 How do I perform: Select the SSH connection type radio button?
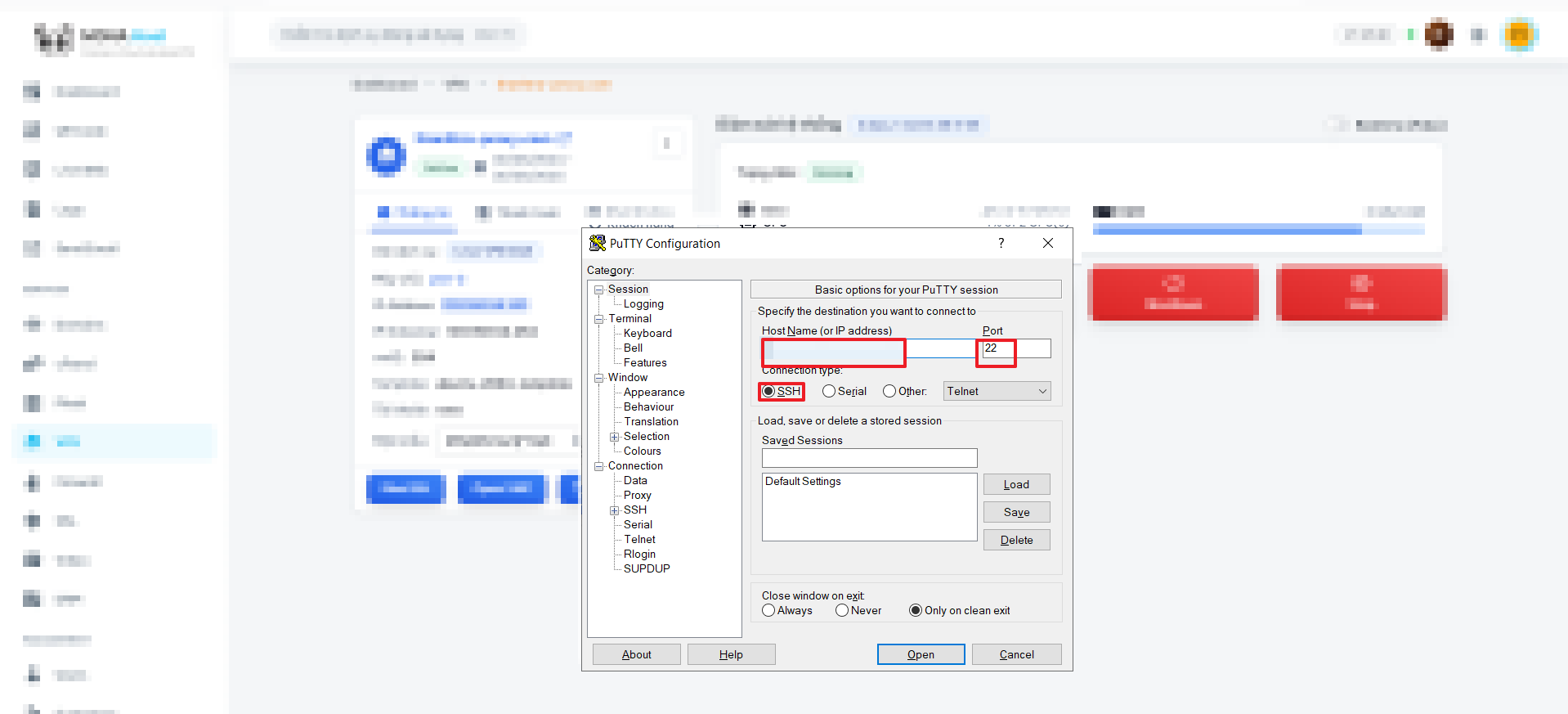[x=768, y=392]
